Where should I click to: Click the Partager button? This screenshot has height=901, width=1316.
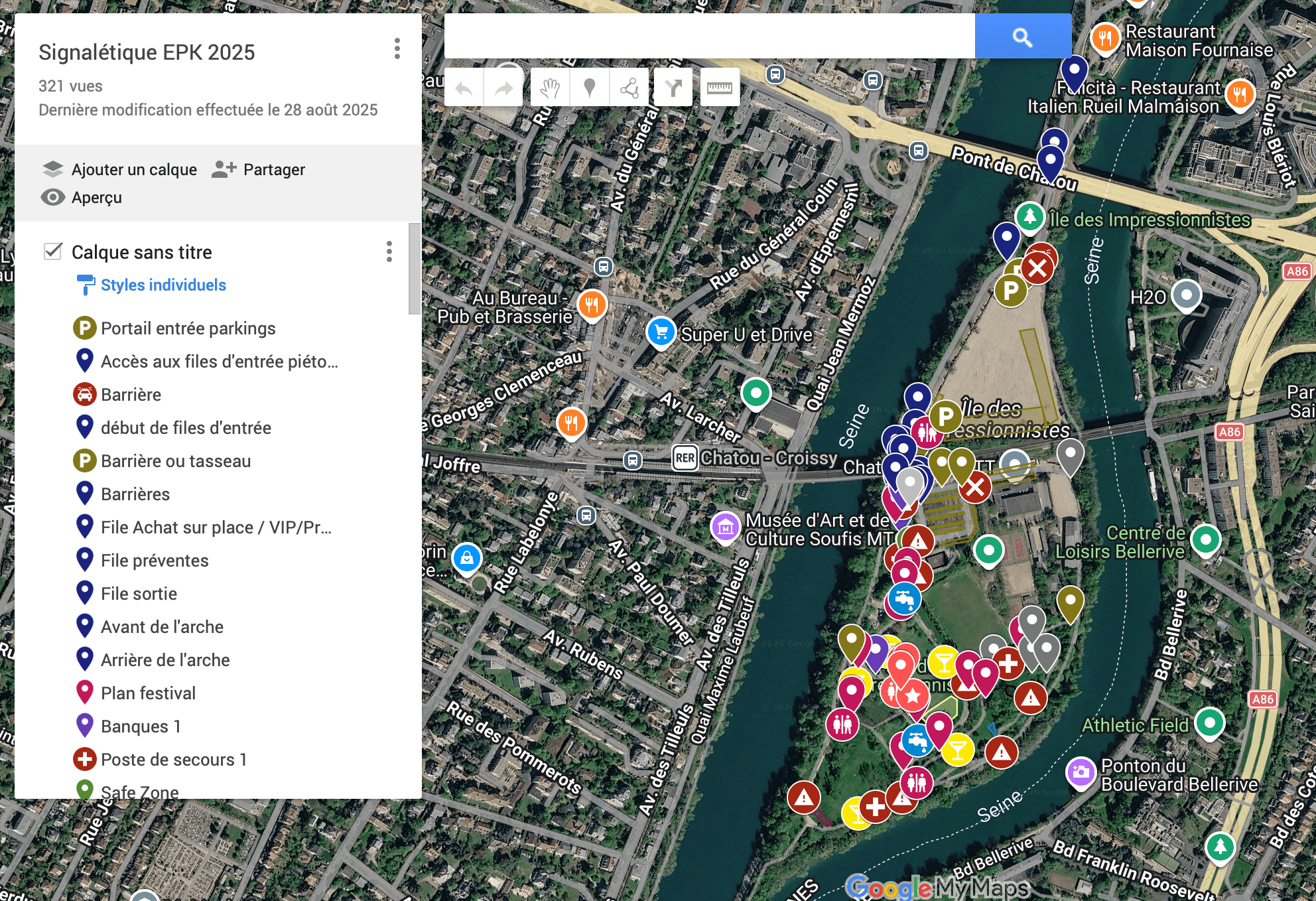point(259,170)
